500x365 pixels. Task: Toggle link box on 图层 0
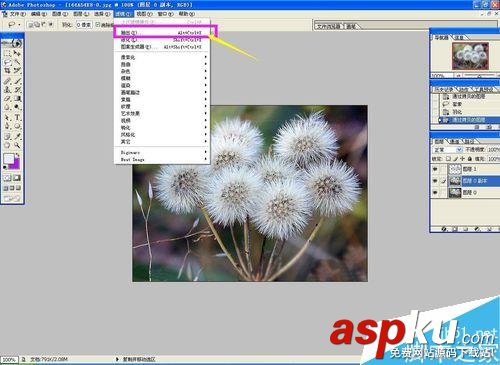[443, 192]
